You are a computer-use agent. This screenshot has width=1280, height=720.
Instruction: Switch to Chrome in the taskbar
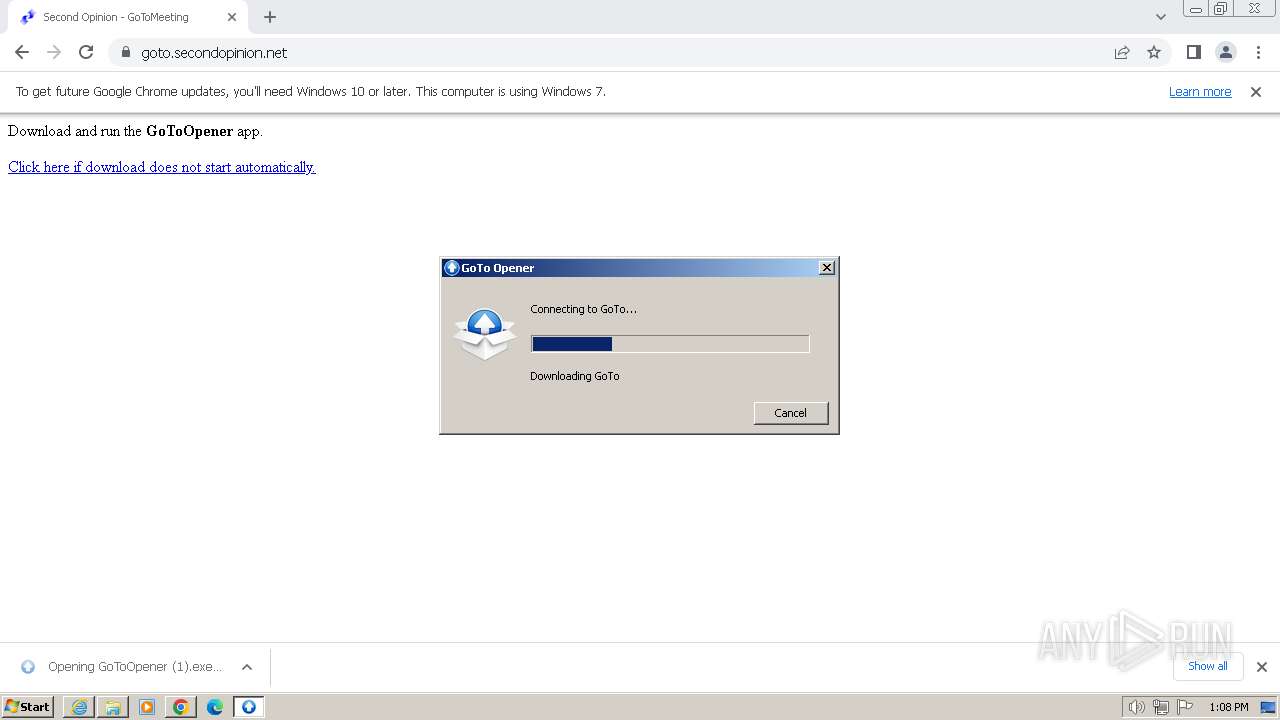[181, 707]
